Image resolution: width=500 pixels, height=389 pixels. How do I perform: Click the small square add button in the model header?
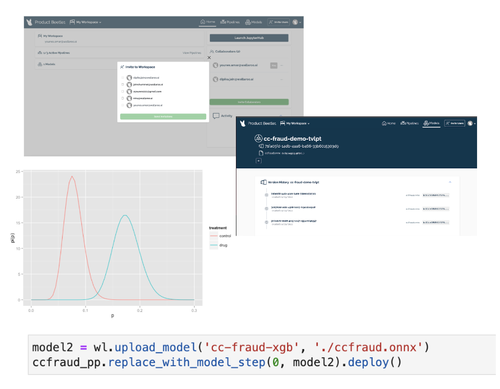point(259,161)
